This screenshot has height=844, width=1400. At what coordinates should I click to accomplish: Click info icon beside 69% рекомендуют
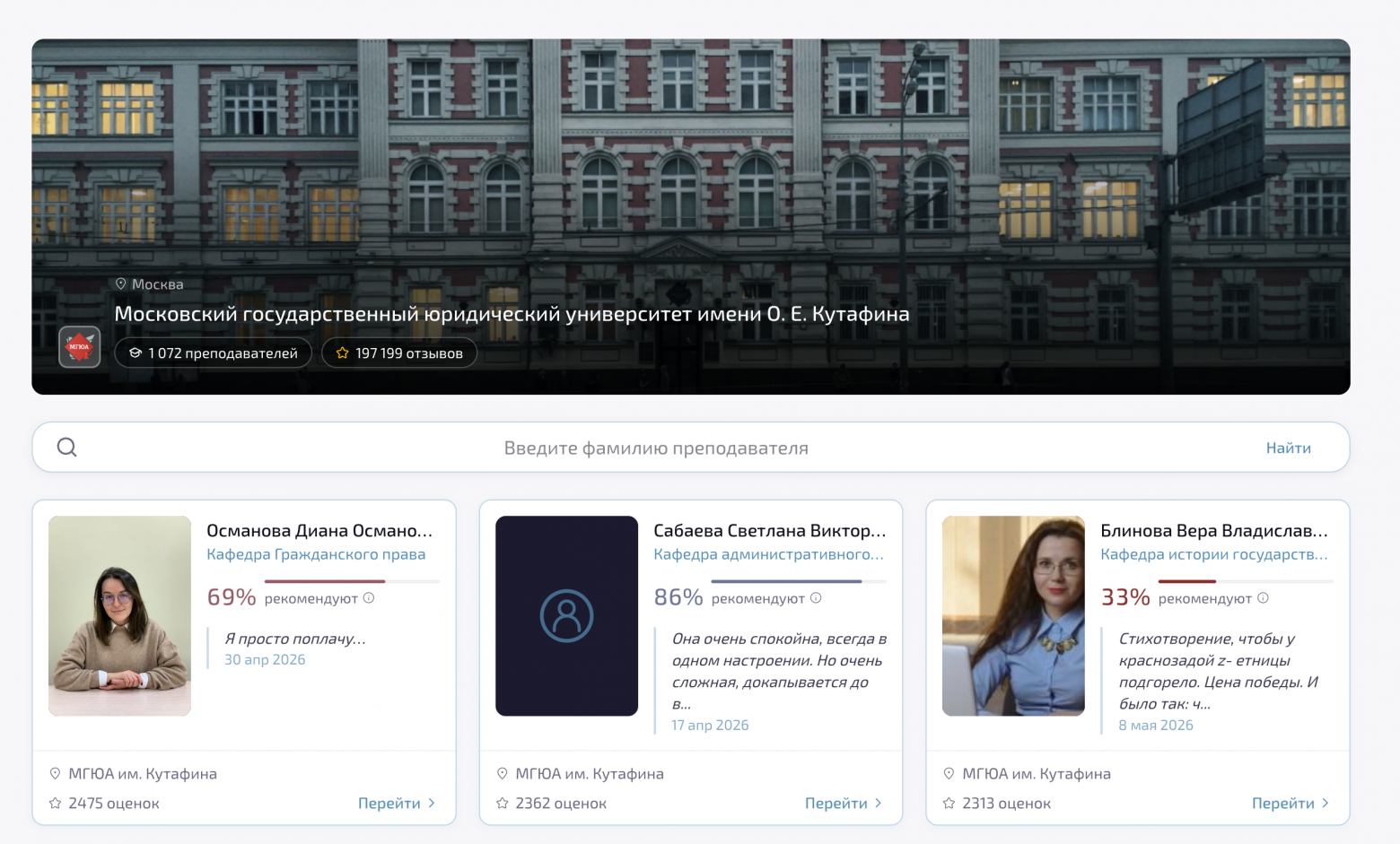pos(369,597)
